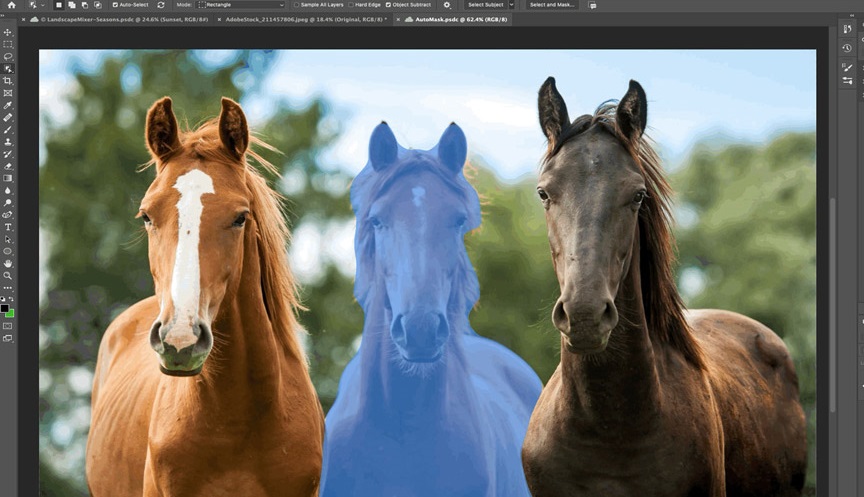Open the Mode Rectangle dropdown
Screen dimensions: 864x497
click(241, 5)
